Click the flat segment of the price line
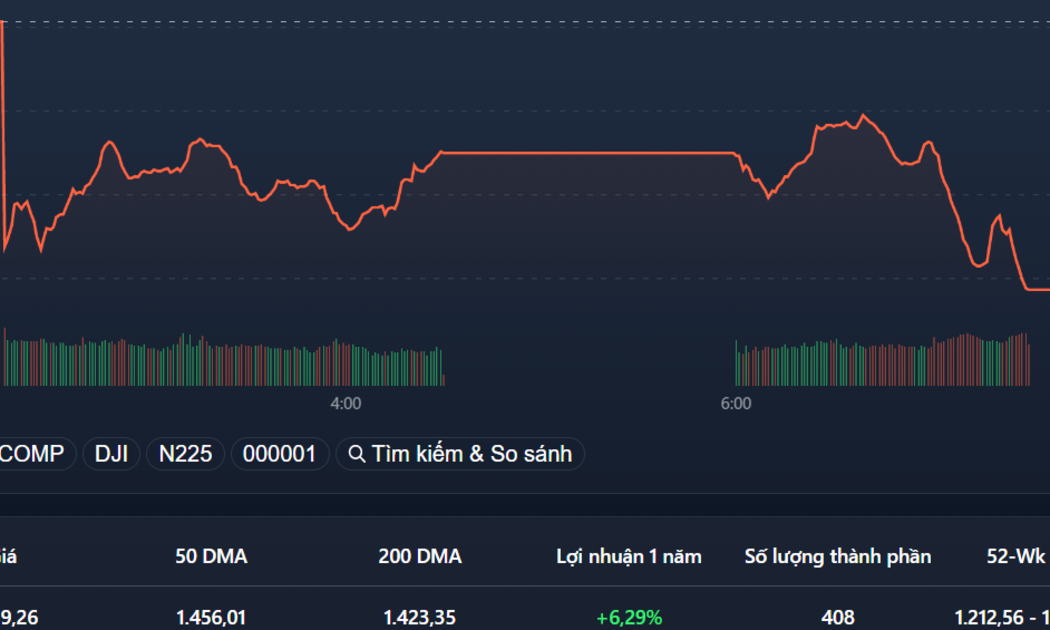The height and width of the screenshot is (630, 1050). (588, 153)
